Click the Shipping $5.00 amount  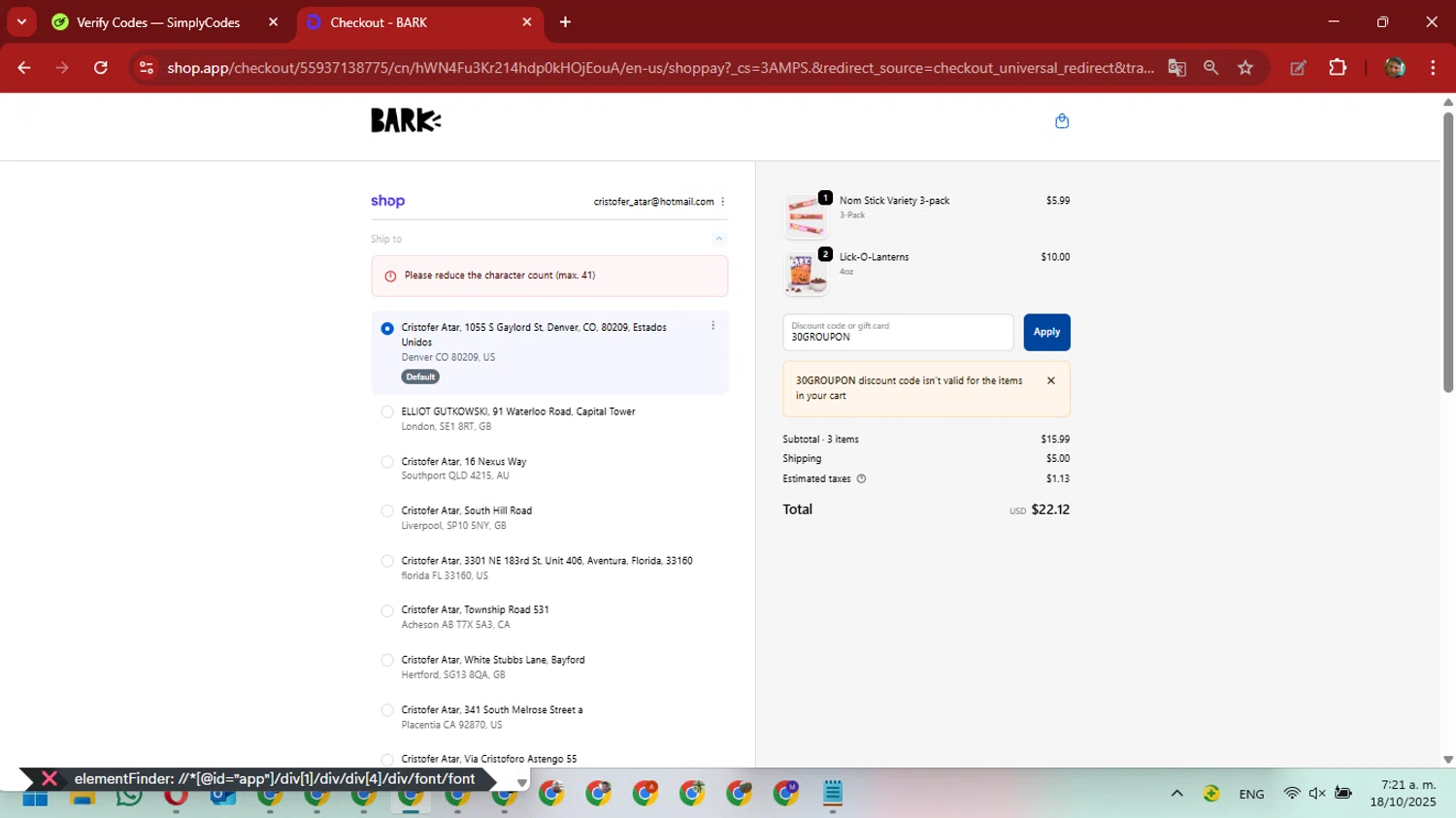(1058, 459)
